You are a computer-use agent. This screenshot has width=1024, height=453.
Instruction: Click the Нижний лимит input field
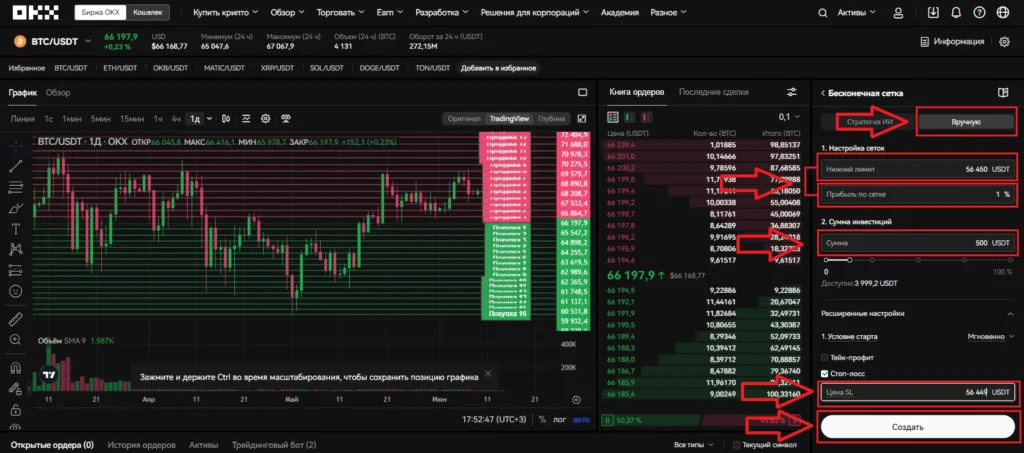tap(917, 169)
